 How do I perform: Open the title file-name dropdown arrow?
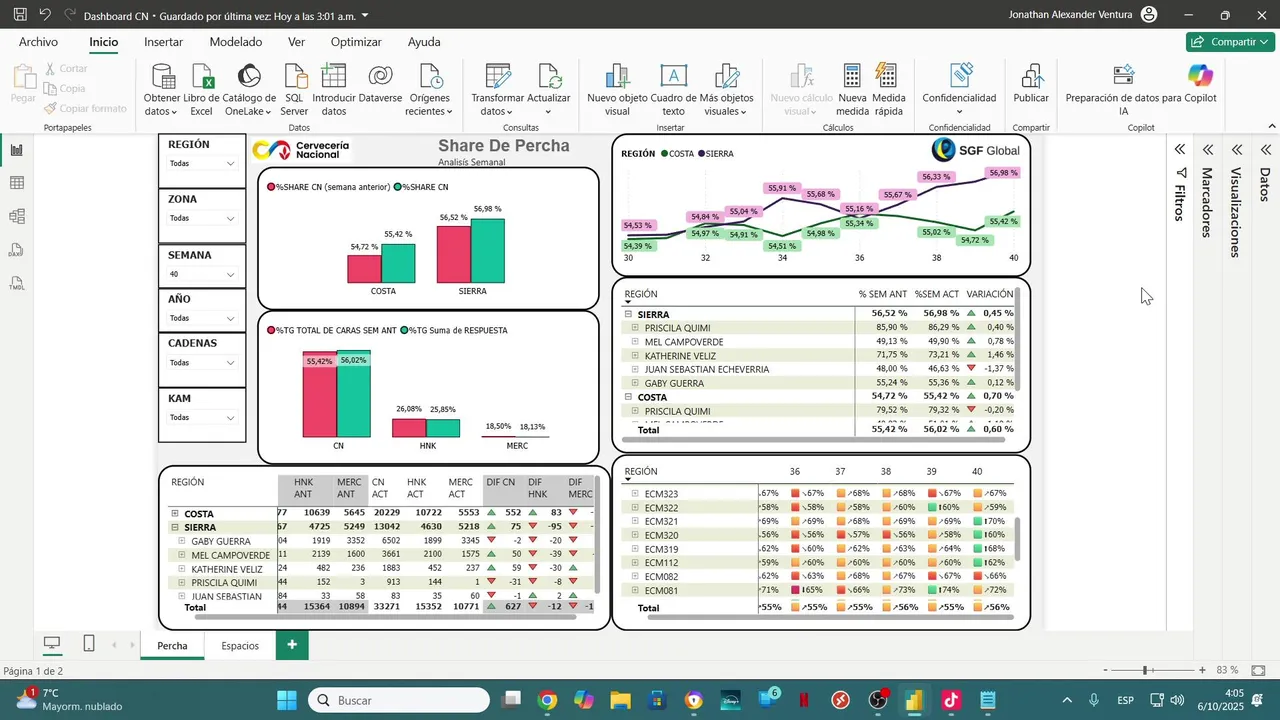coord(364,16)
